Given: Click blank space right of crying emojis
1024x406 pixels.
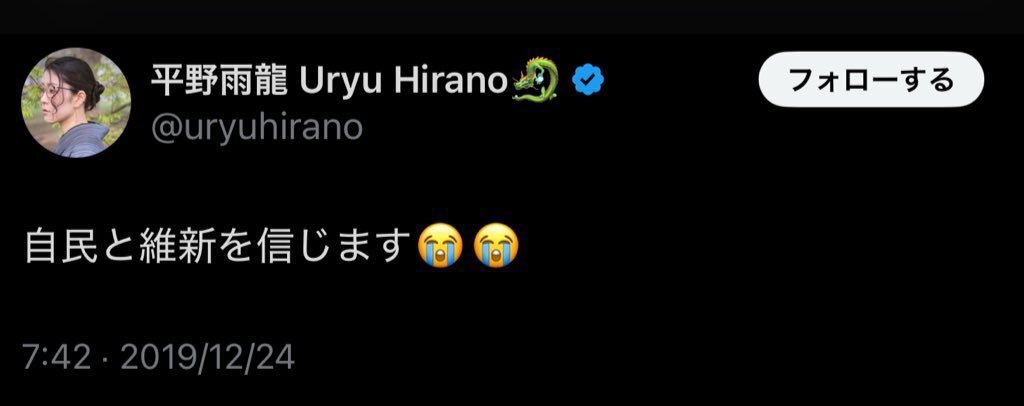Looking at the screenshot, I should 771,246.
